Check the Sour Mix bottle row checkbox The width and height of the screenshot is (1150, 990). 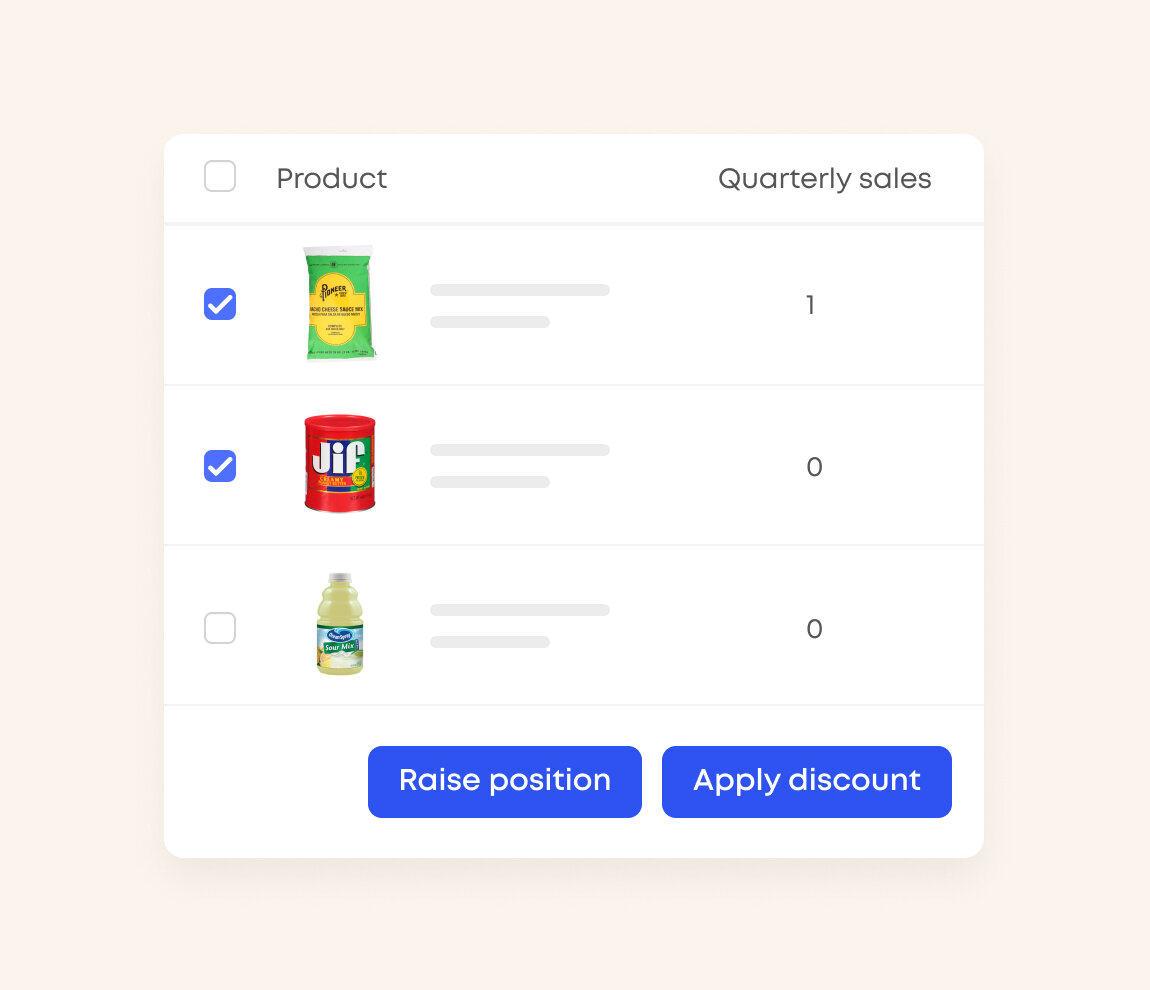point(220,628)
